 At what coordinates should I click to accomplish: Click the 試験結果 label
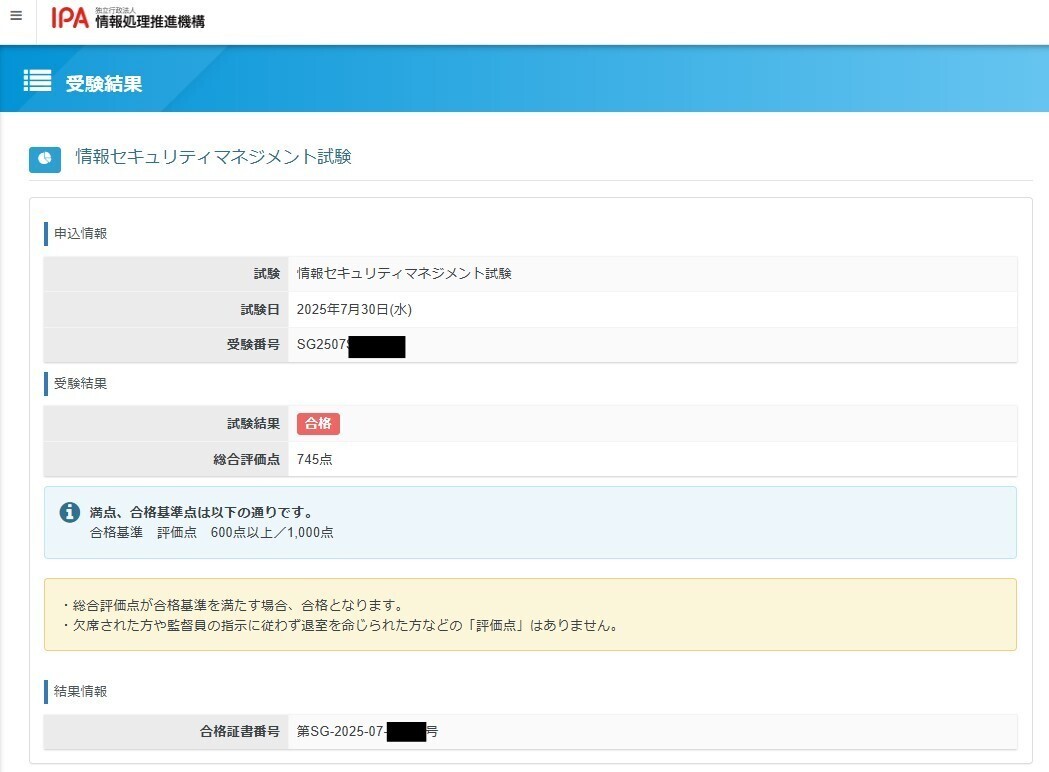click(x=254, y=423)
